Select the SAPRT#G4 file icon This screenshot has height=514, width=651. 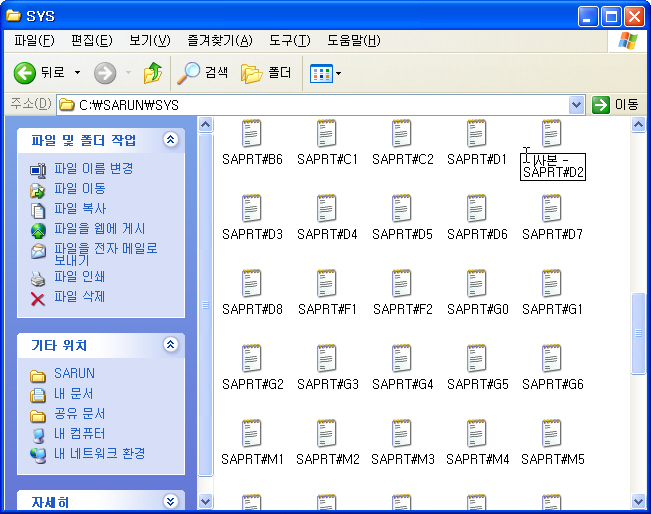tap(402, 358)
